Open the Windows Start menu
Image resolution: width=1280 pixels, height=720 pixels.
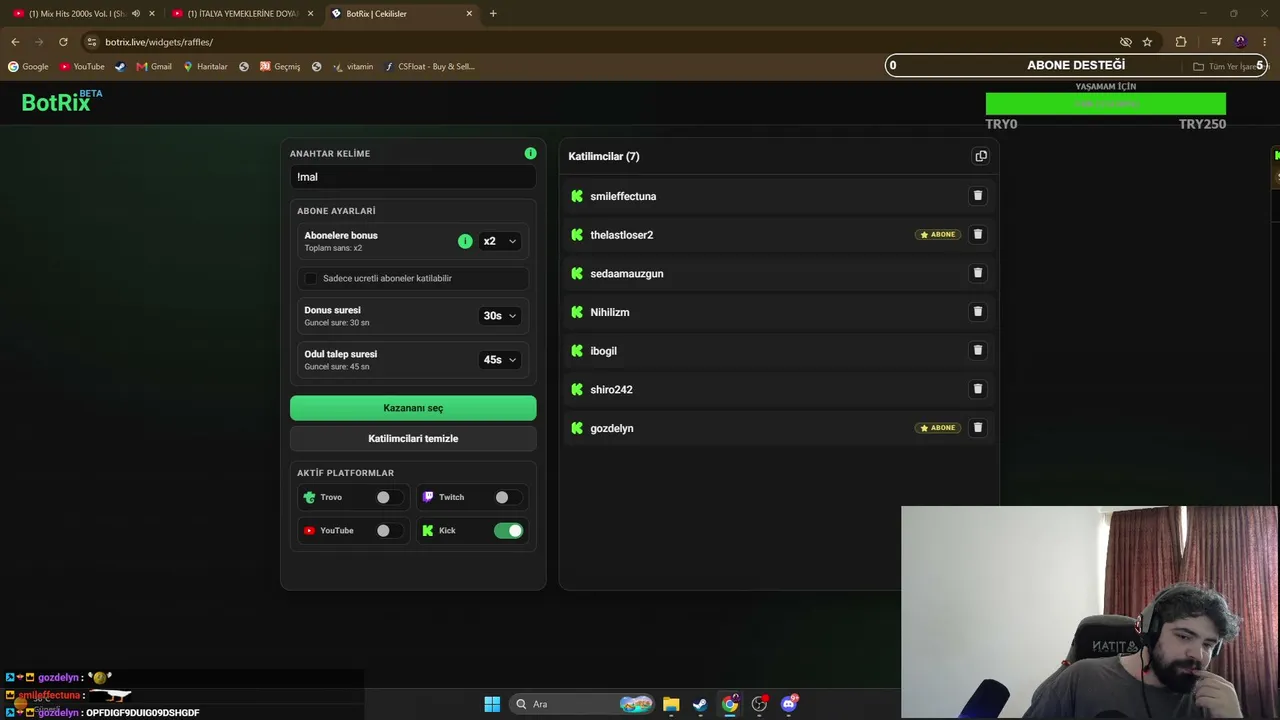[x=492, y=704]
